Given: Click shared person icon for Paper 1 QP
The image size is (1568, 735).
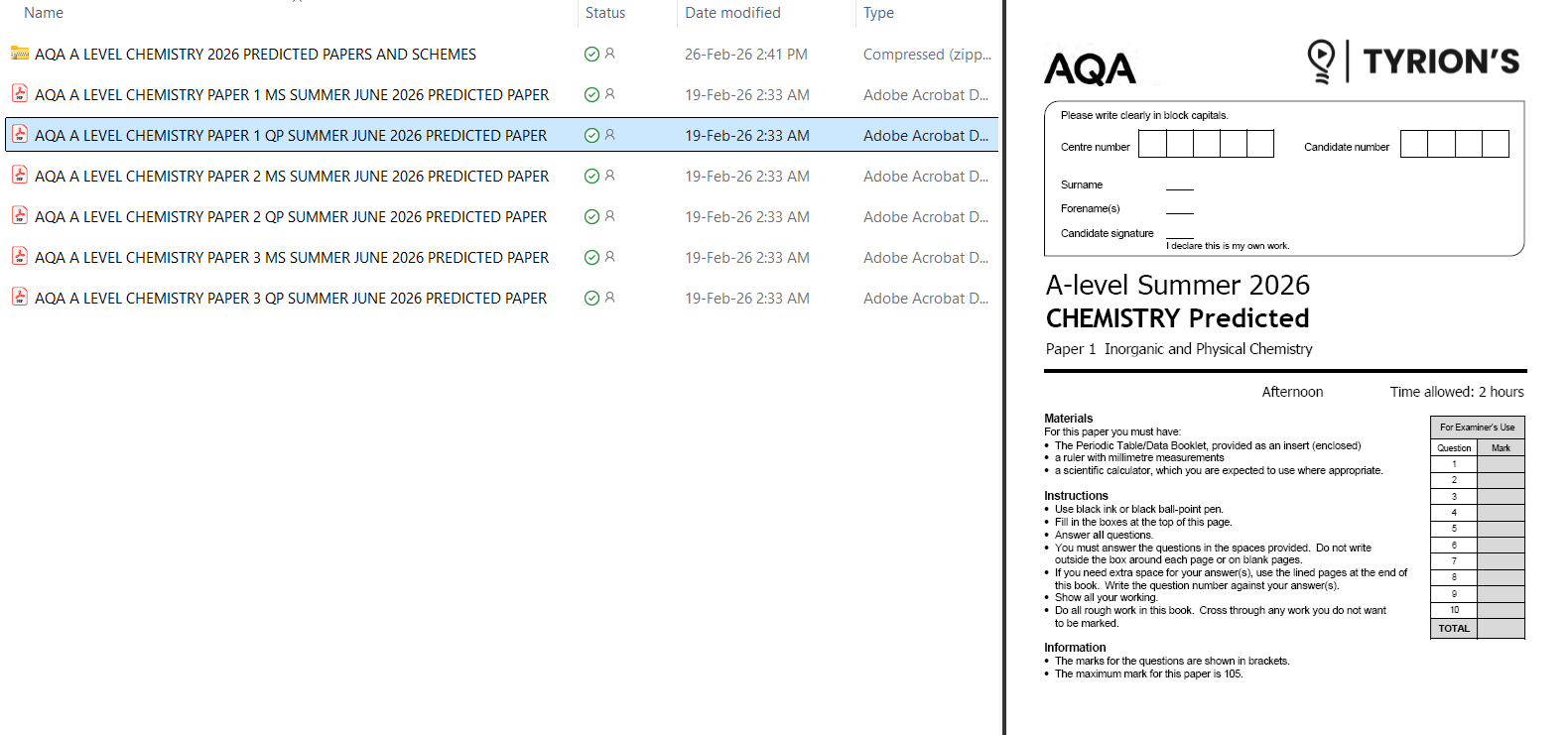Looking at the screenshot, I should [610, 135].
